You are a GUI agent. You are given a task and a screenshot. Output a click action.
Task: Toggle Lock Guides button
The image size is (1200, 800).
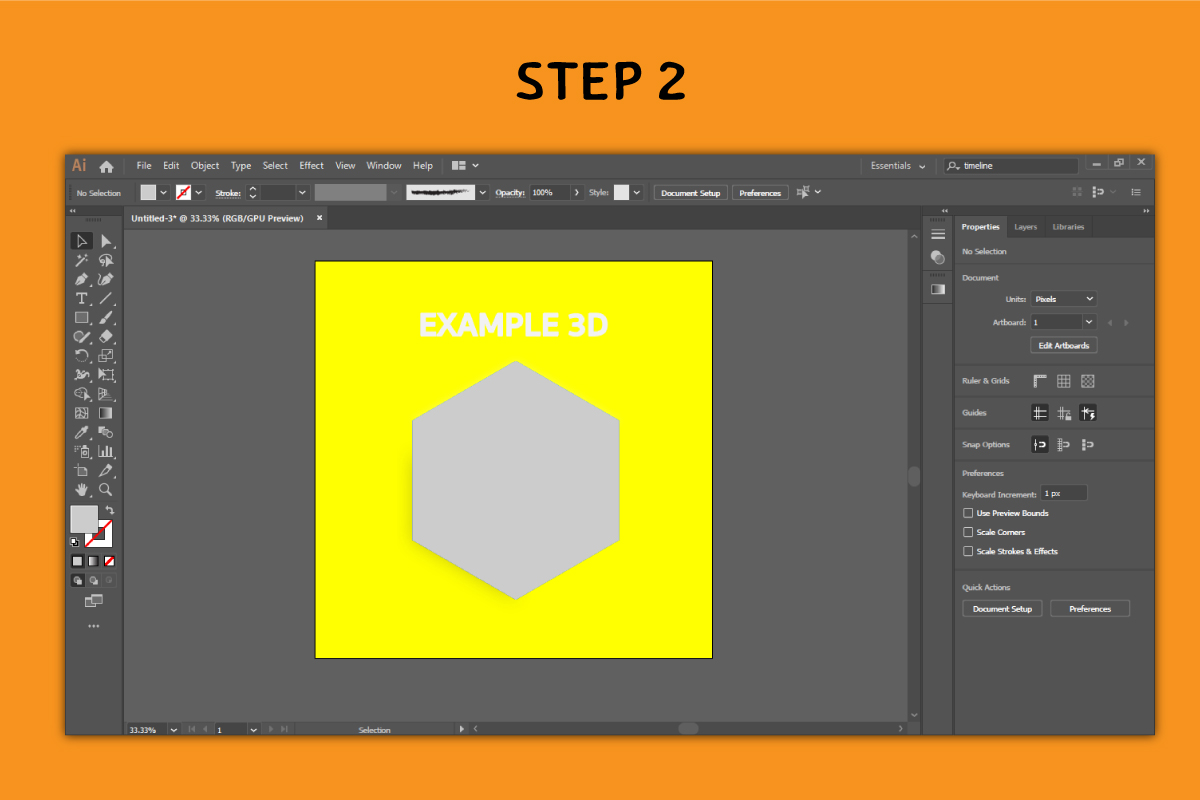coord(1064,413)
